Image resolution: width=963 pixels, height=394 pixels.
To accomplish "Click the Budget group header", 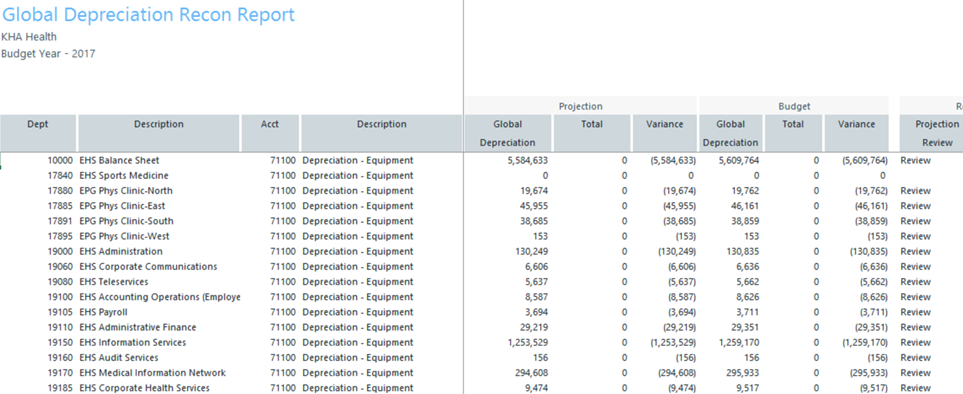I will click(x=794, y=106).
